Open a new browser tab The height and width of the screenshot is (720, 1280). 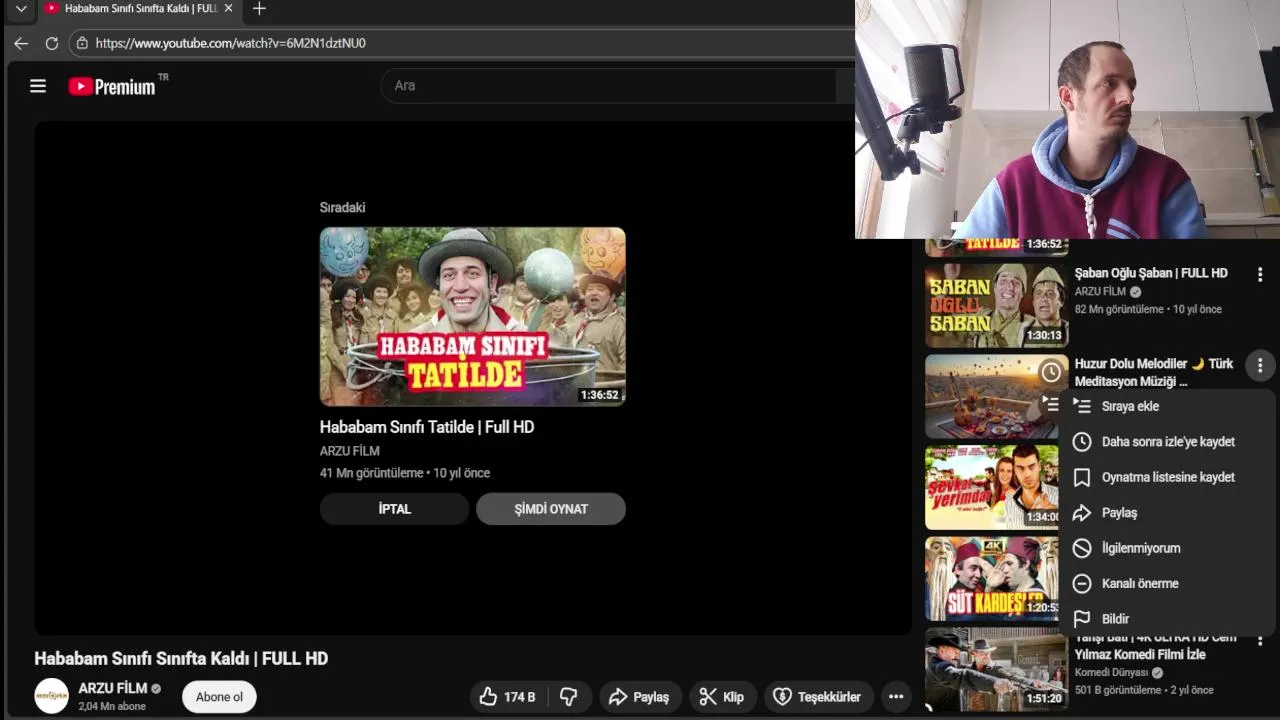259,9
